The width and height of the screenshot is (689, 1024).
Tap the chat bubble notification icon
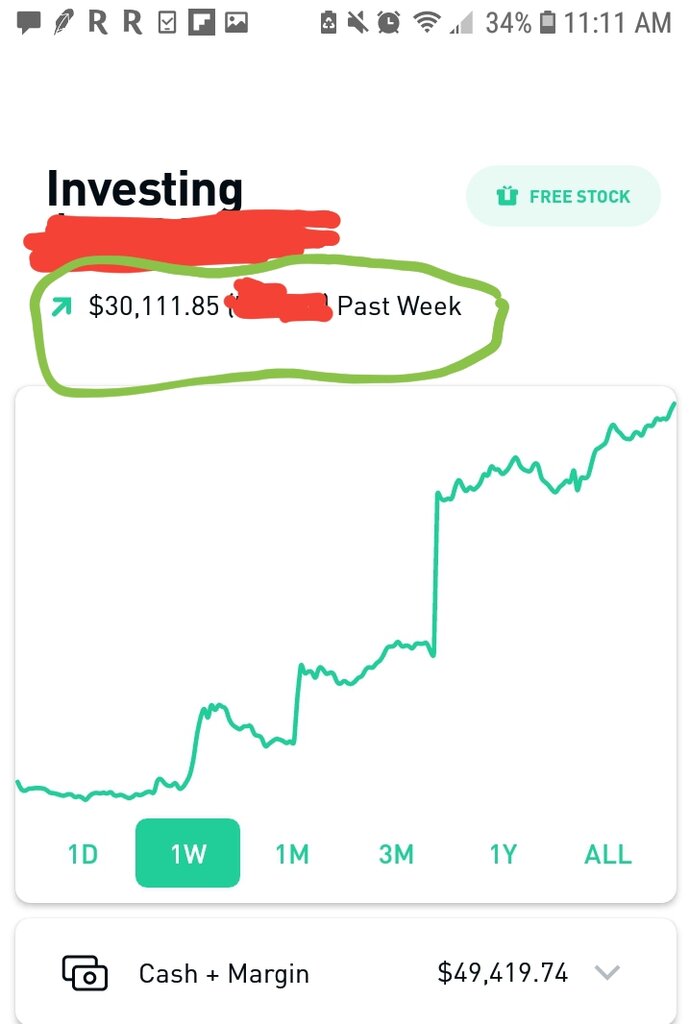(x=28, y=24)
